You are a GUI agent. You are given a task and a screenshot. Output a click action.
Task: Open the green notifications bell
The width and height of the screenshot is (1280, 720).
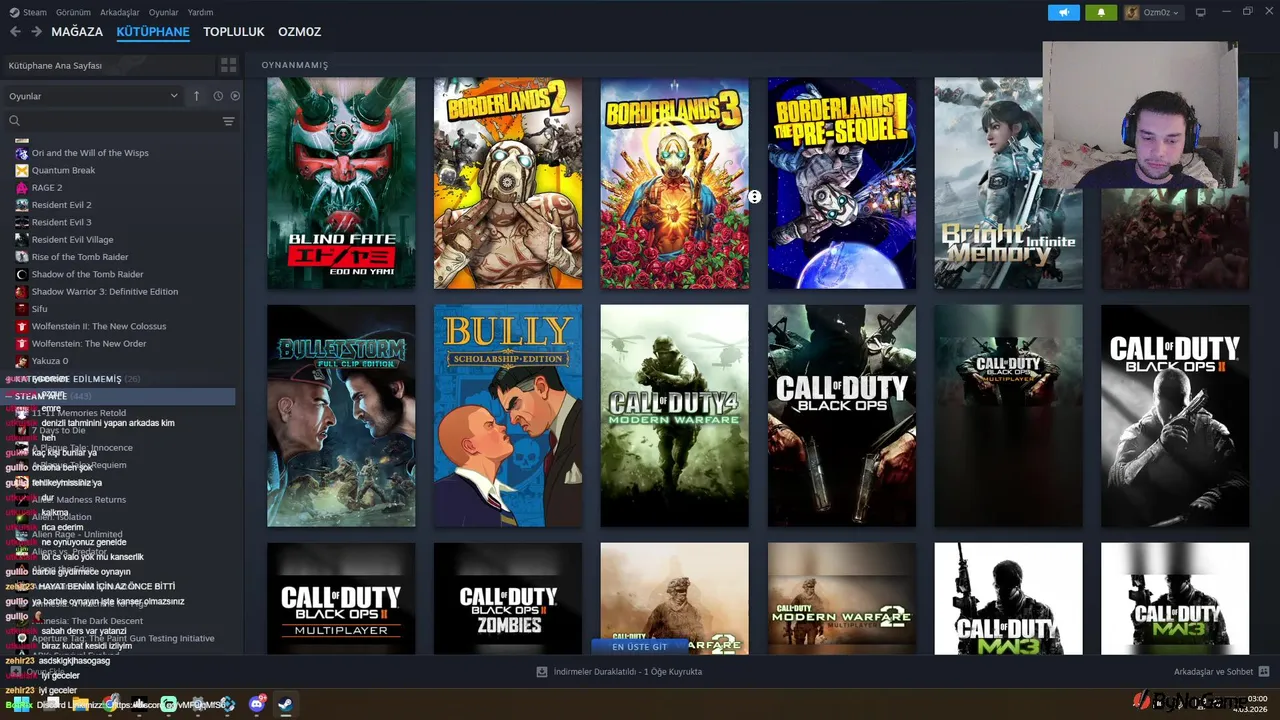(x=1102, y=12)
